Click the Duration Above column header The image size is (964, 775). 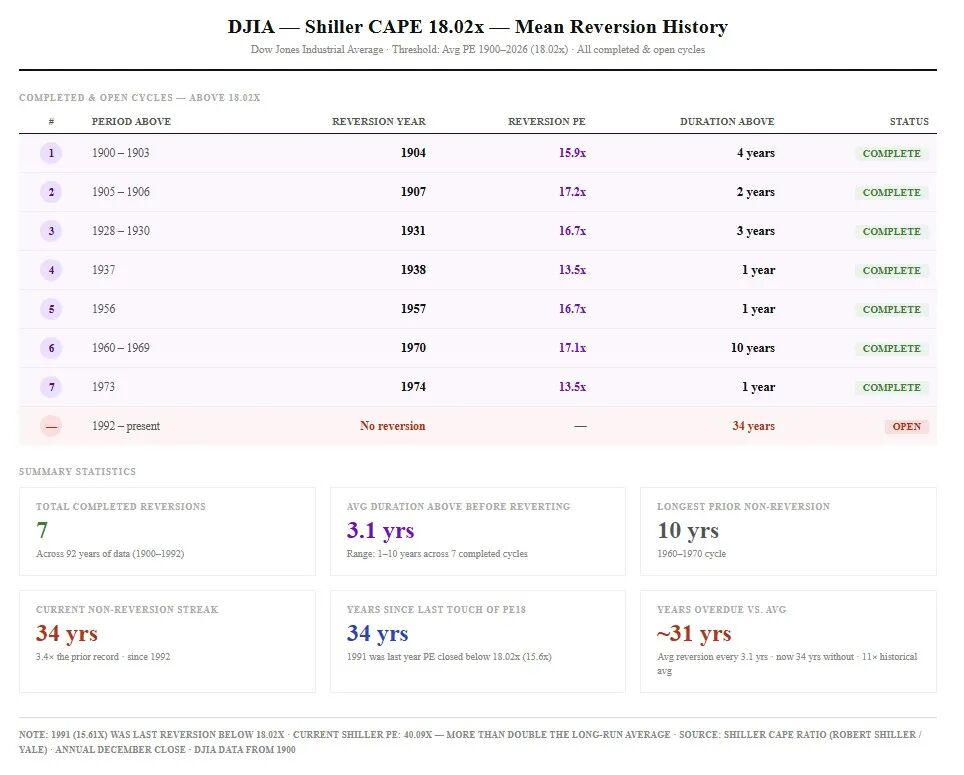[727, 121]
